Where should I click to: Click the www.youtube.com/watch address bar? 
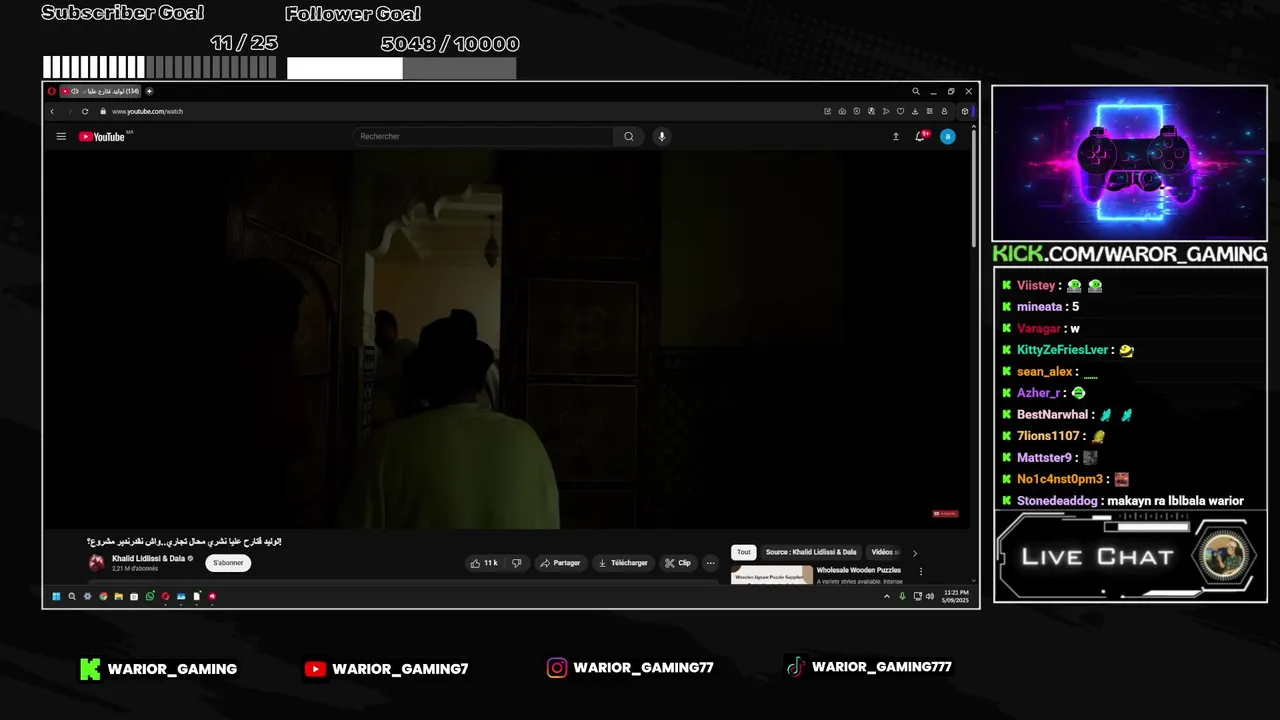tap(147, 111)
